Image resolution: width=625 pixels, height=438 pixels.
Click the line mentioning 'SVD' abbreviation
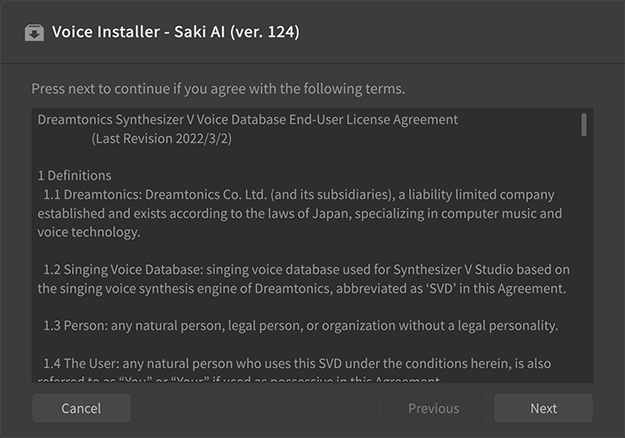(x=302, y=288)
